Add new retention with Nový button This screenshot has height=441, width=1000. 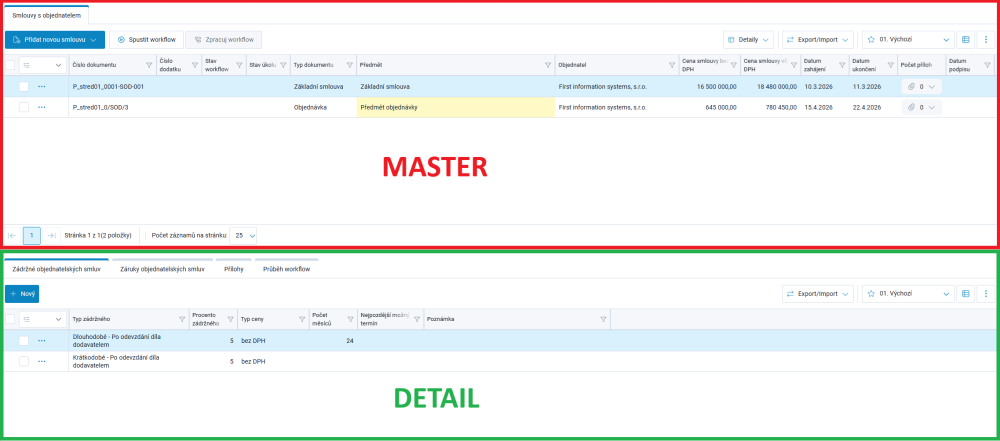tap(22, 294)
